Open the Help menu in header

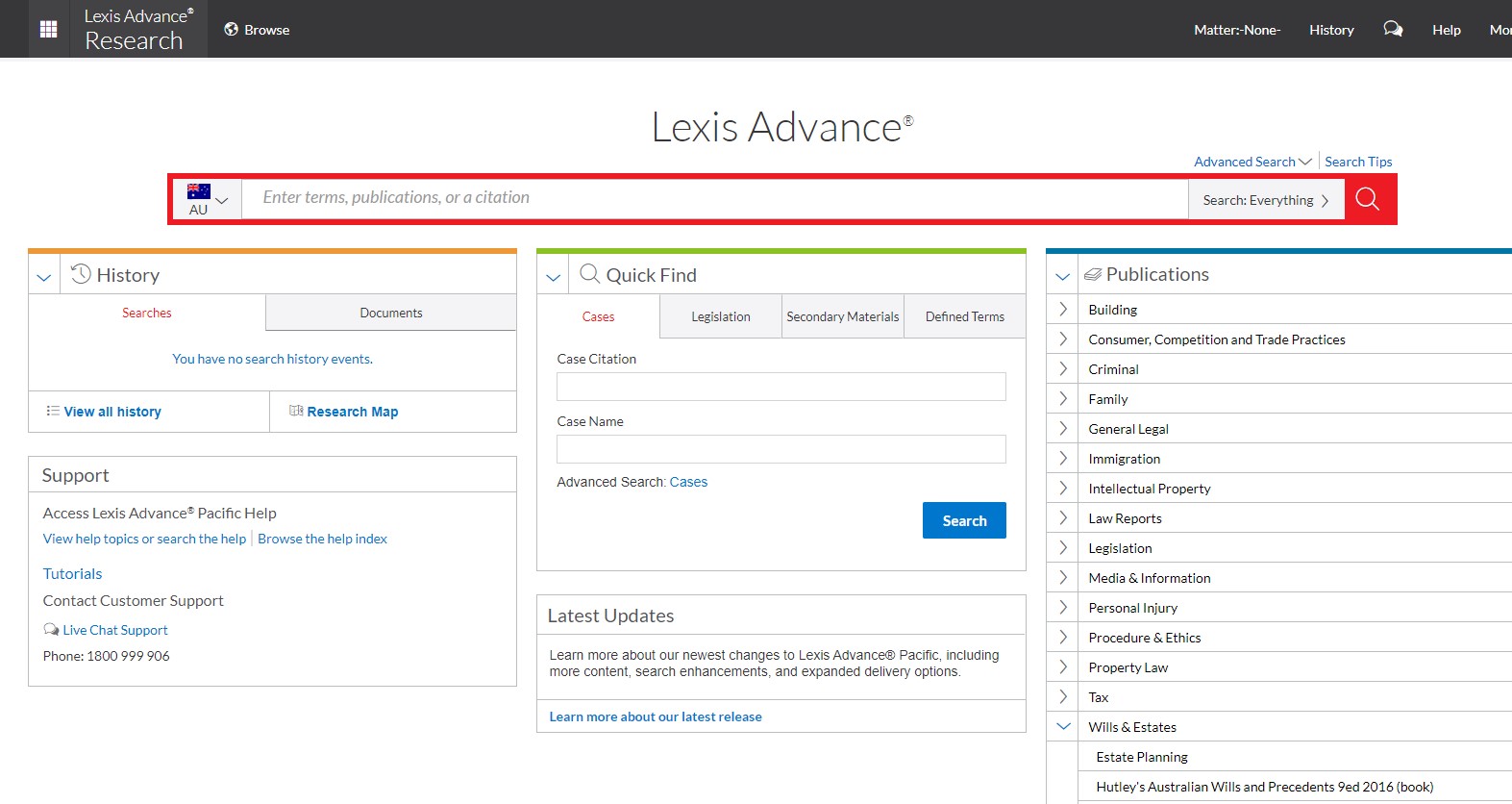point(1447,30)
